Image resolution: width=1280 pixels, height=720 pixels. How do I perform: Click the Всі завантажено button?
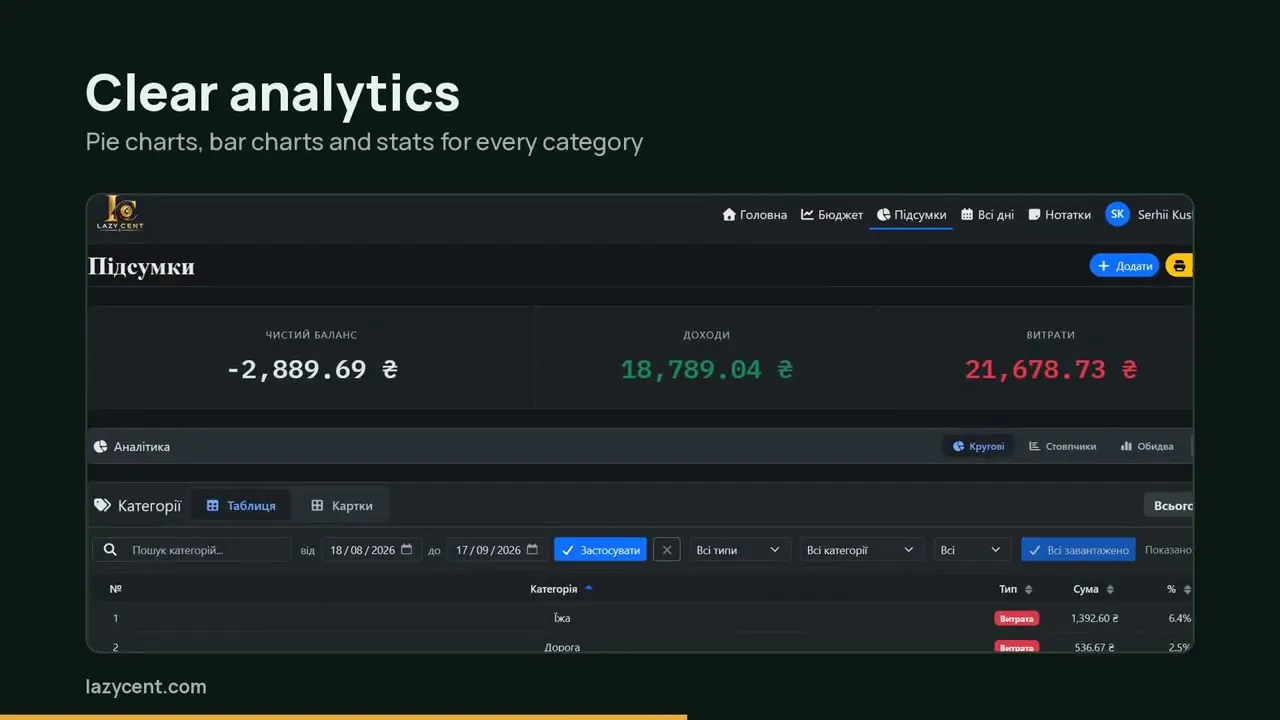coord(1079,550)
